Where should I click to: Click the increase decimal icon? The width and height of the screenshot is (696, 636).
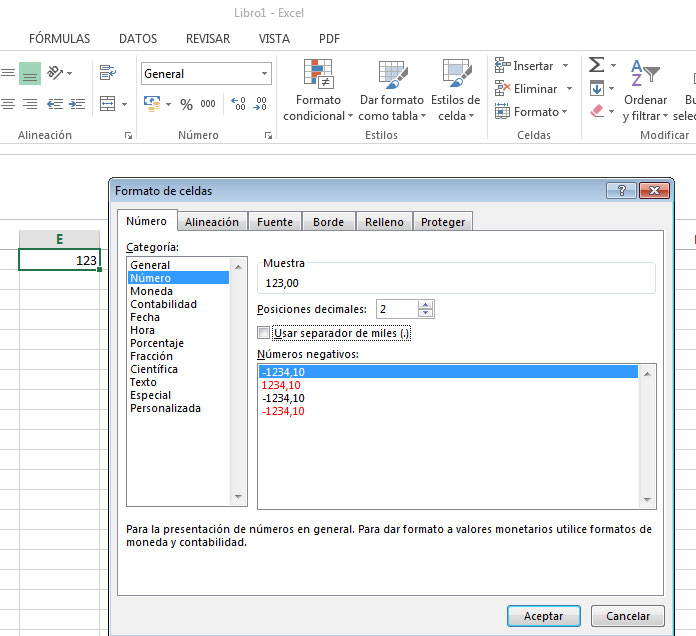tap(238, 104)
